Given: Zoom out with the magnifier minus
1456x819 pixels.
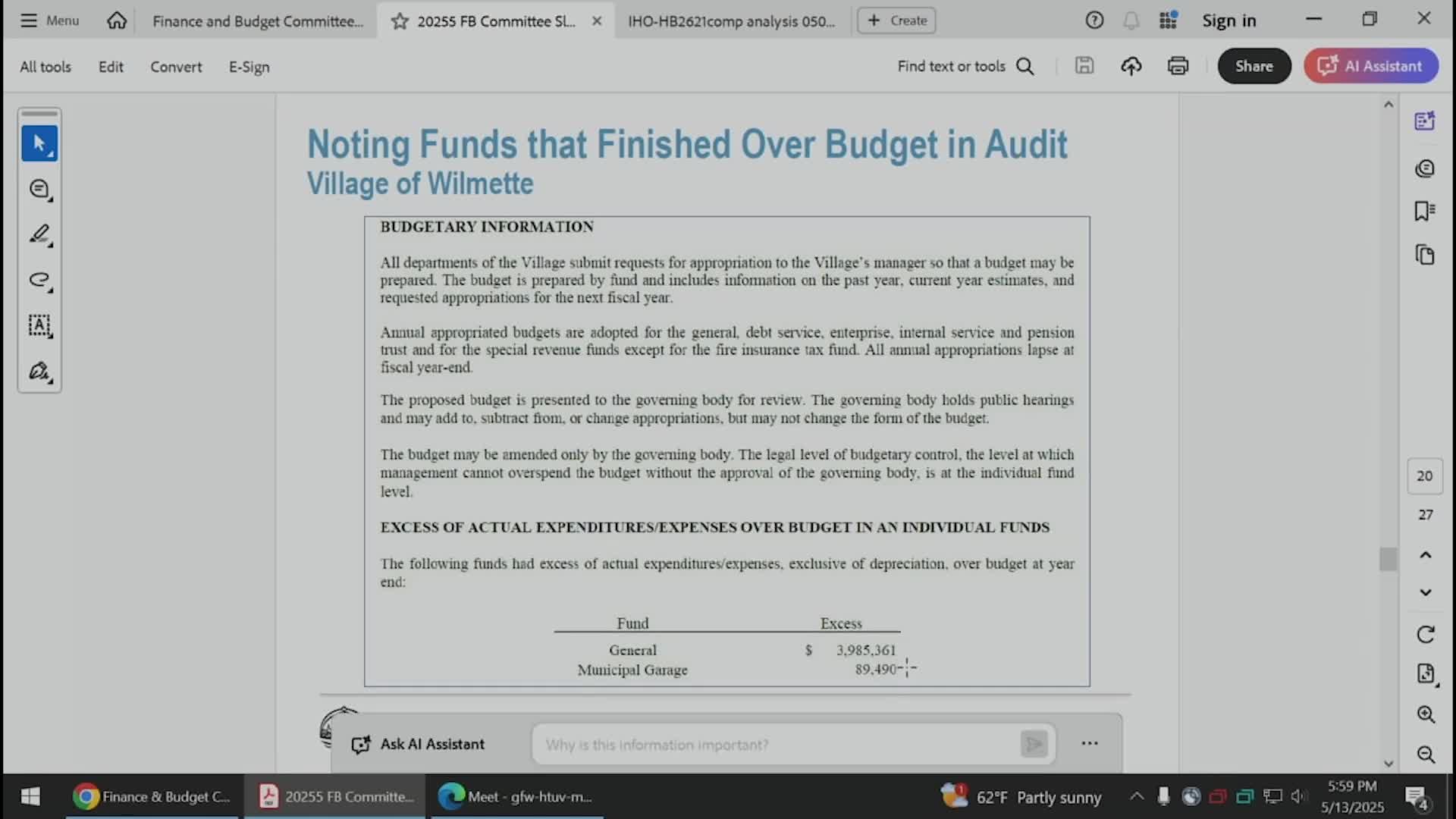Looking at the screenshot, I should coord(1425,755).
